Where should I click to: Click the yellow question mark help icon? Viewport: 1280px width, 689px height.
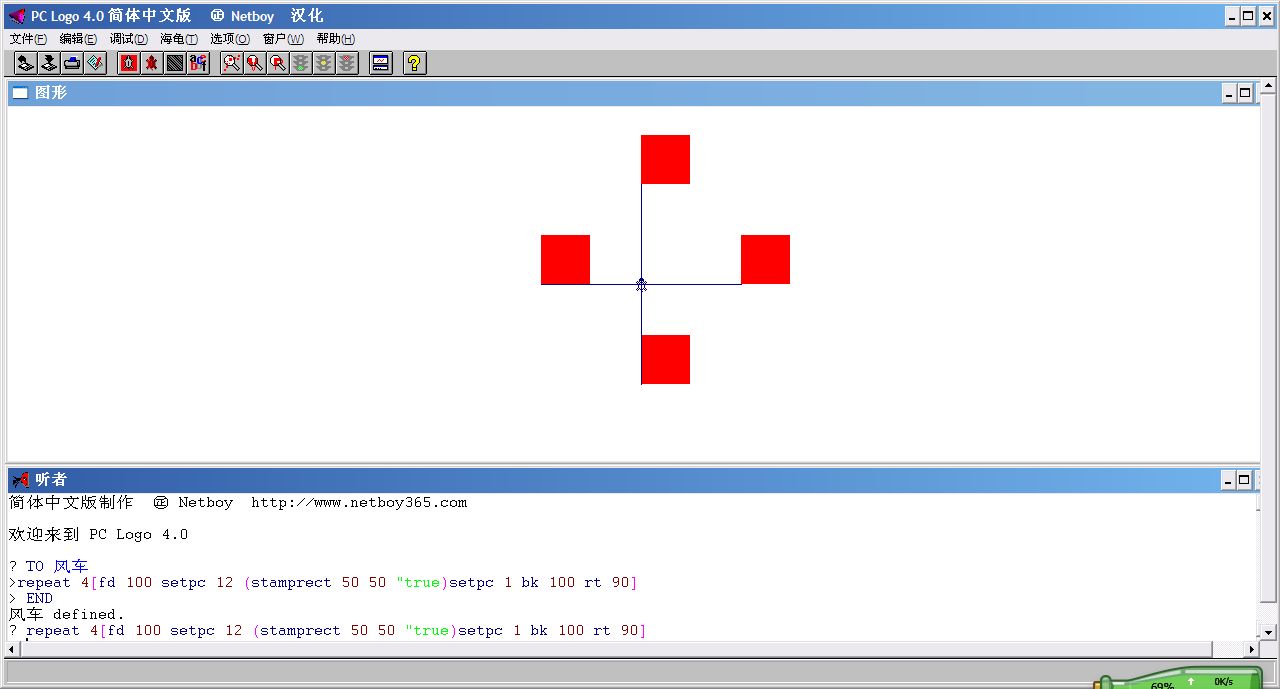[414, 64]
